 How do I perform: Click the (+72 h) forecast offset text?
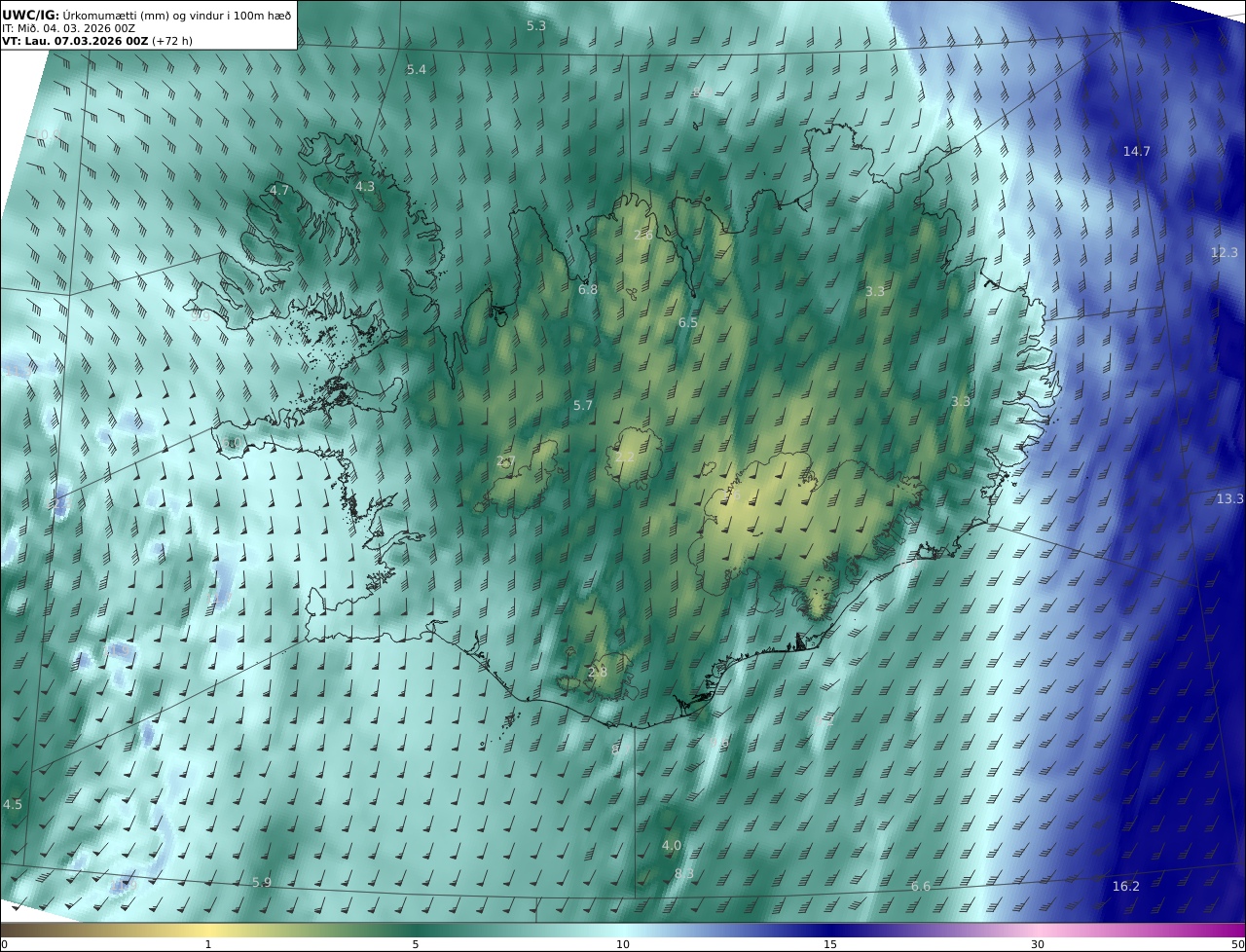coord(172,41)
